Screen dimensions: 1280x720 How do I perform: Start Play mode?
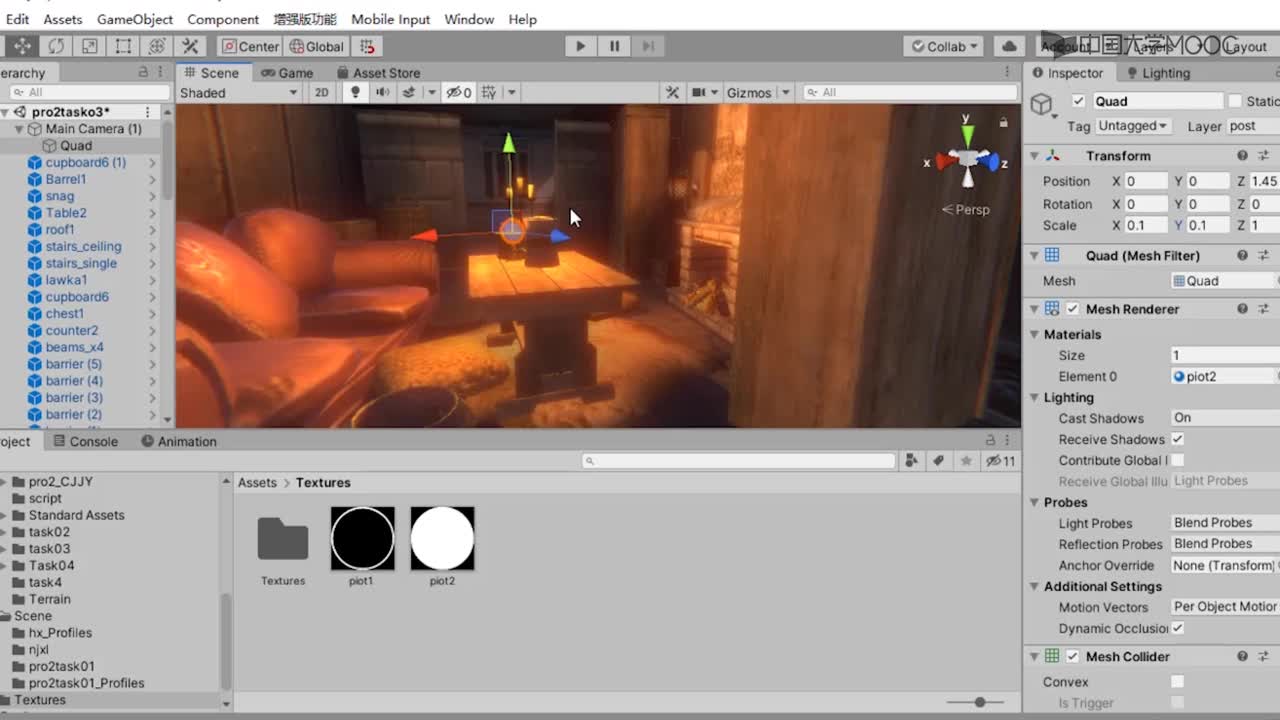click(x=580, y=46)
